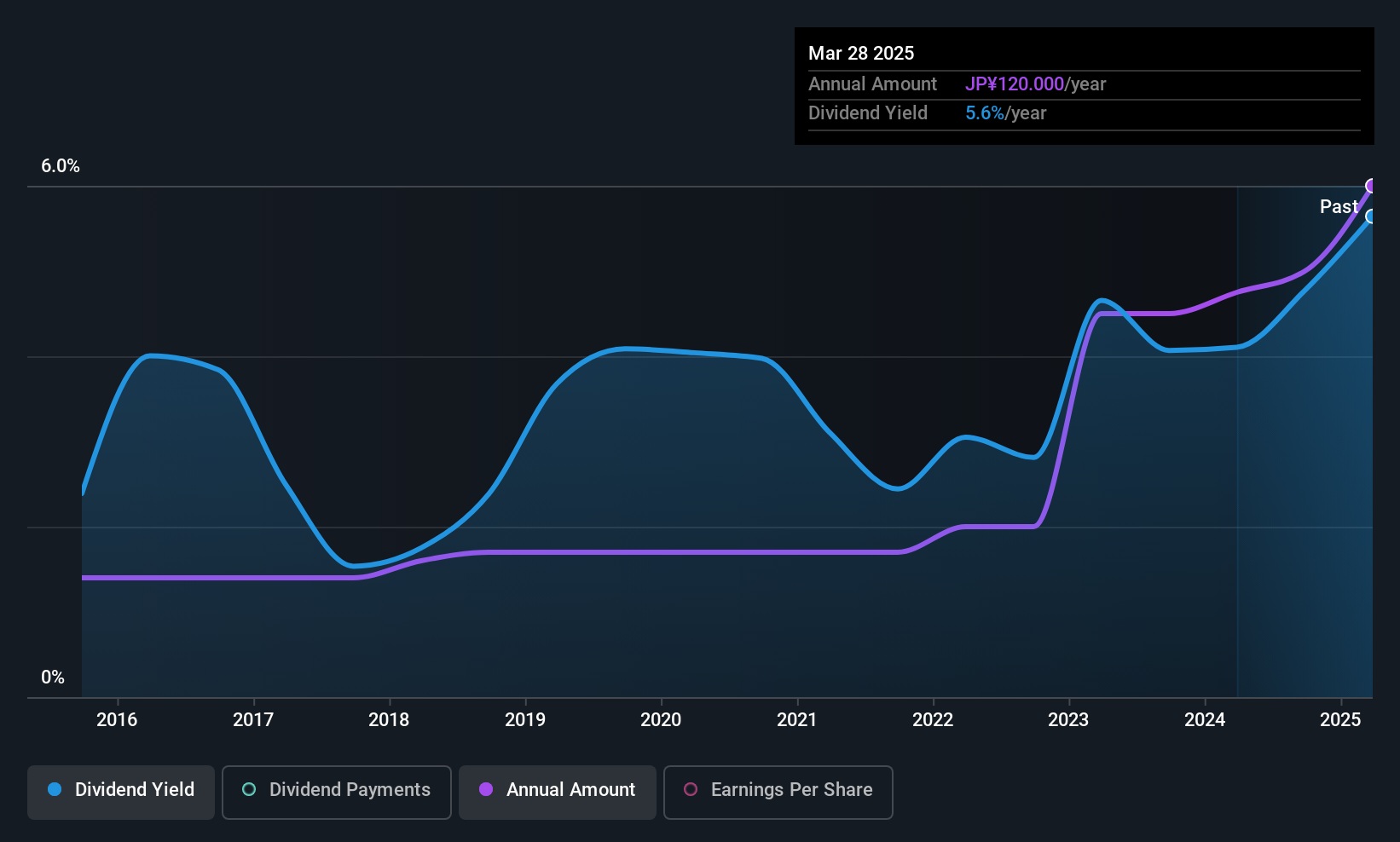This screenshot has height=842, width=1400.
Task: Click the 2025 x-axis label
Action: [1340, 719]
